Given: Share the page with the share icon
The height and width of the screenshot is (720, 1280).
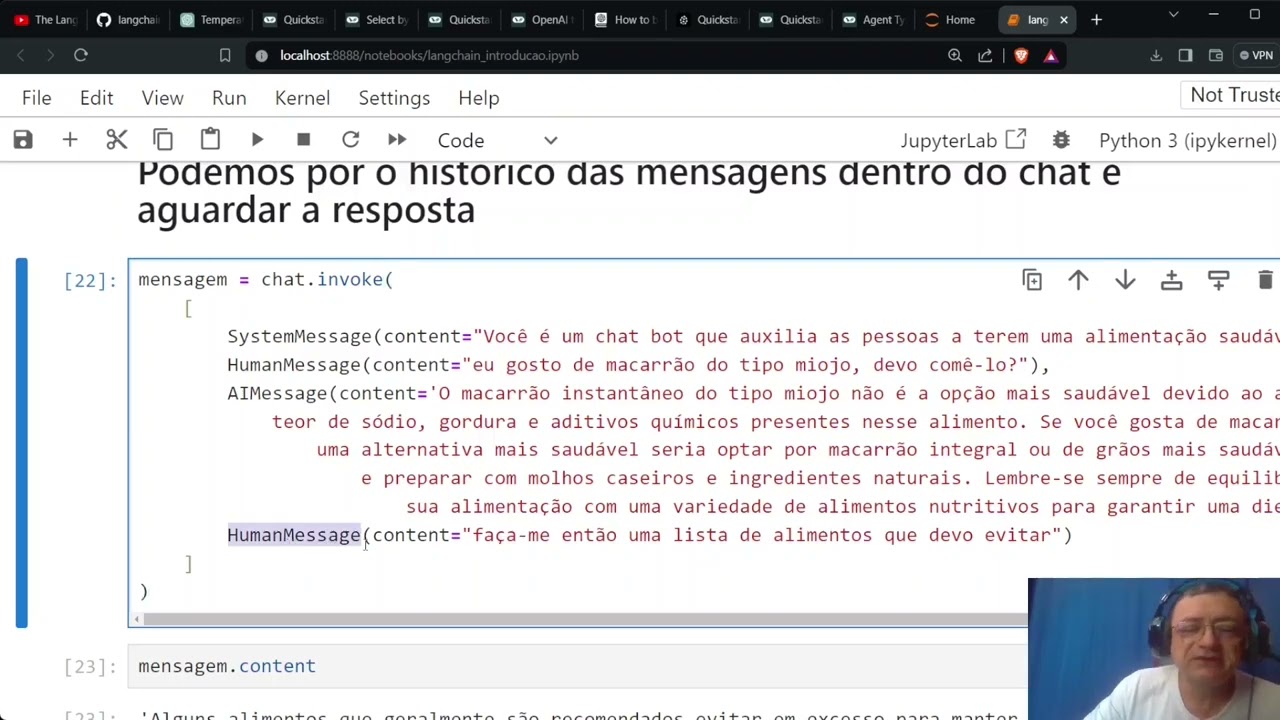Looking at the screenshot, I should point(986,55).
